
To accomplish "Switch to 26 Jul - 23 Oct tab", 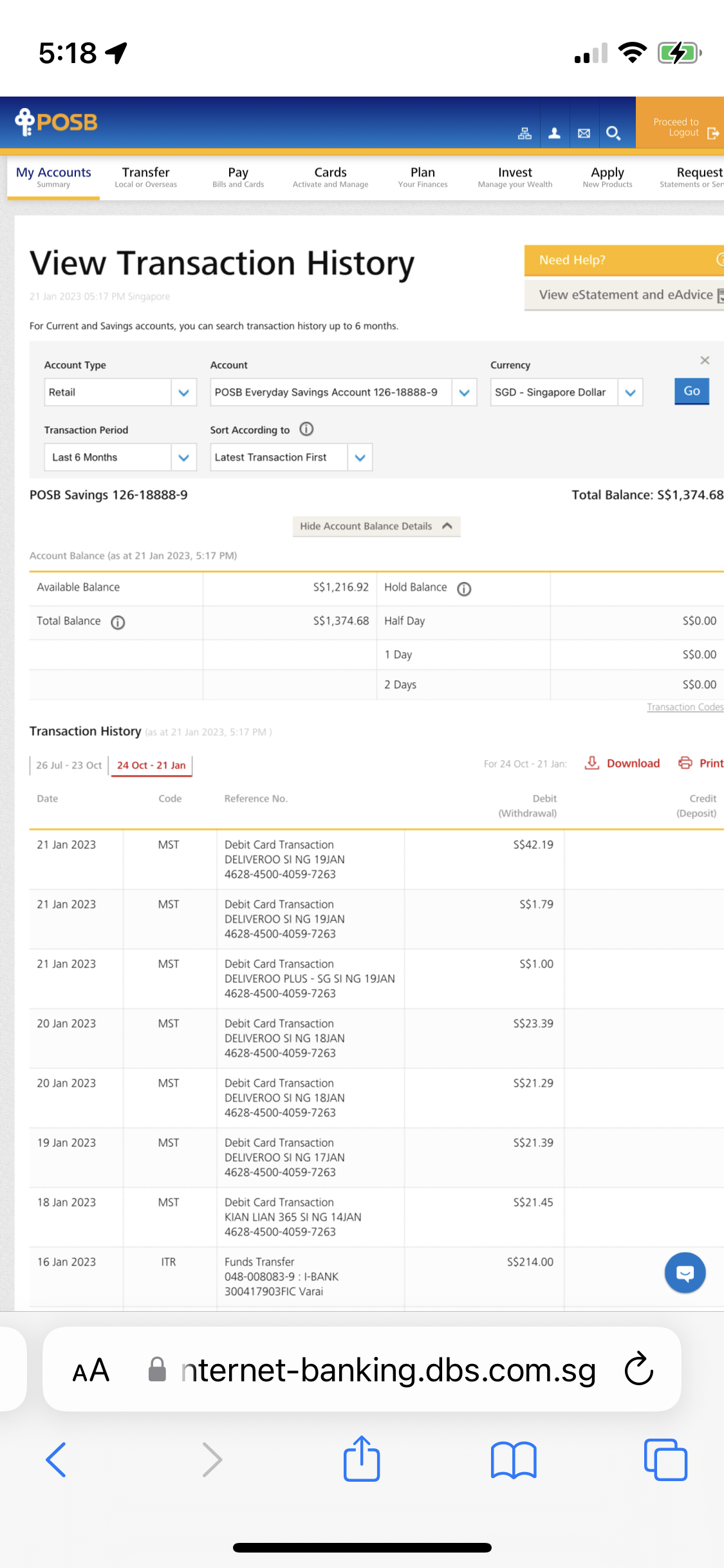I will (69, 765).
